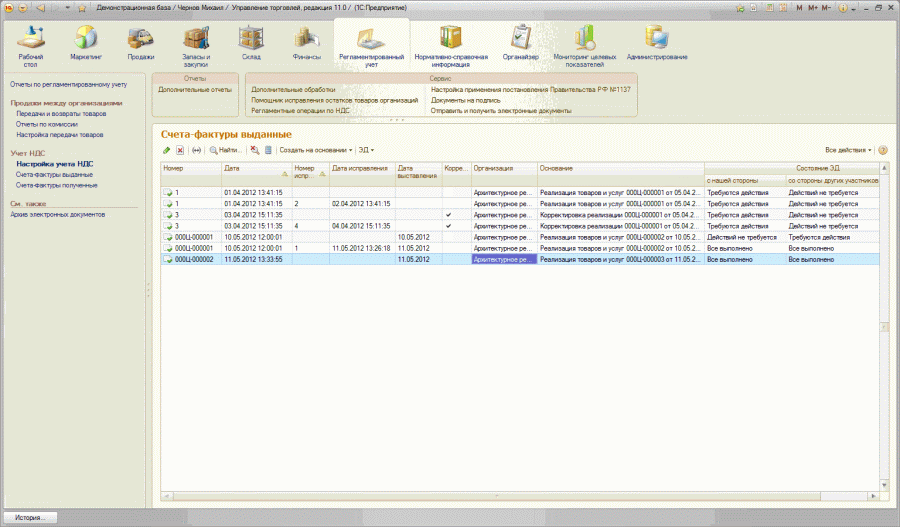900x527 pixels.
Task: Go to the Склад section
Action: (x=250, y=43)
